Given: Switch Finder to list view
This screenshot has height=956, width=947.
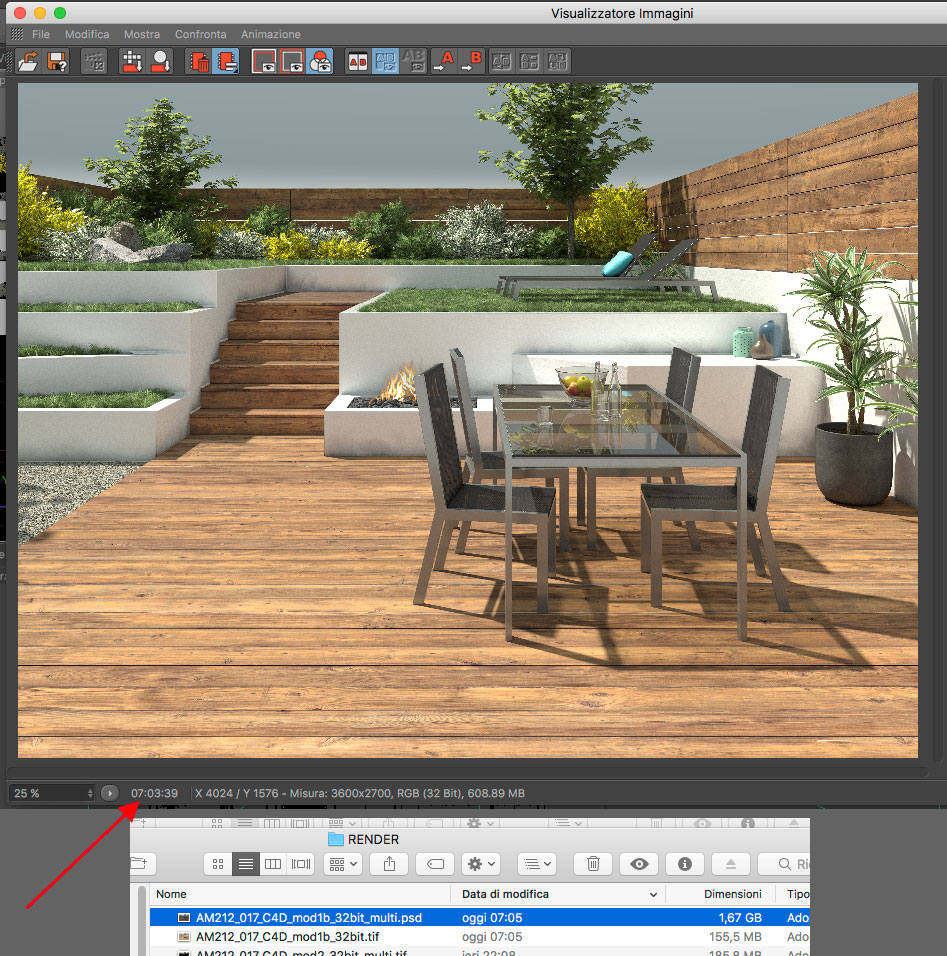Looking at the screenshot, I should coord(246,864).
